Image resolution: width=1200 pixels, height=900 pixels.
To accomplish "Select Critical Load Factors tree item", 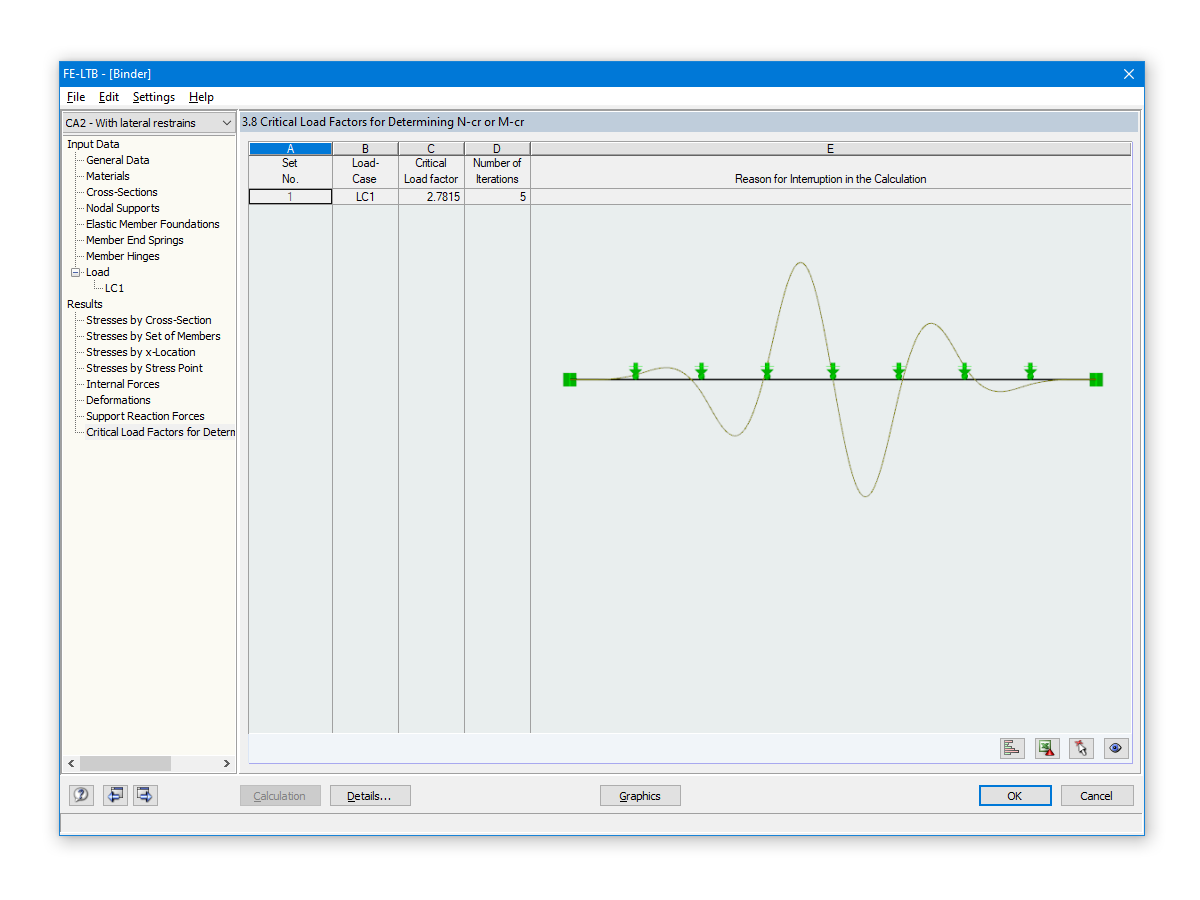I will click(161, 432).
